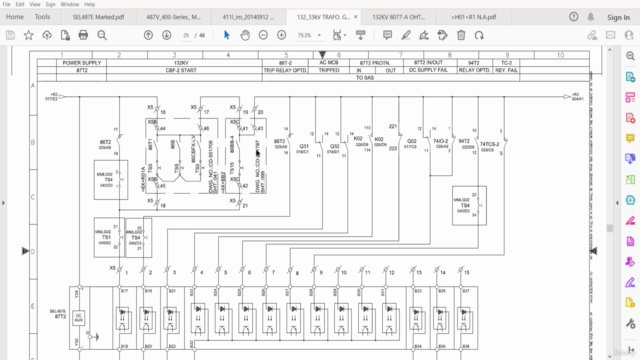Switch to 487V_400-Series tab
Image resolution: width=640 pixels, height=360 pixels.
(173, 17)
